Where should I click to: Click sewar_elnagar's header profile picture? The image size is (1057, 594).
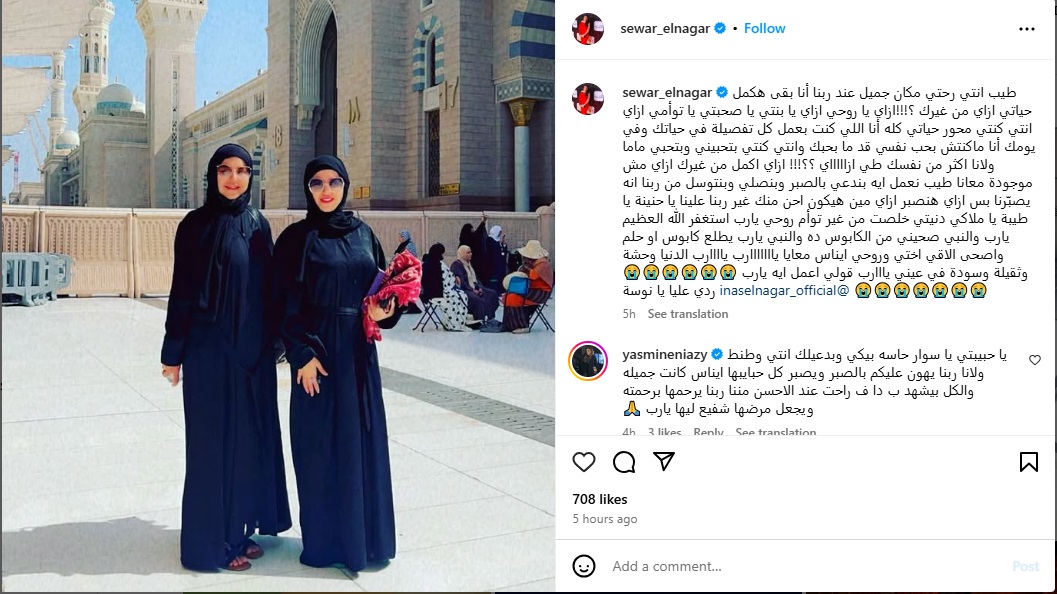click(588, 28)
